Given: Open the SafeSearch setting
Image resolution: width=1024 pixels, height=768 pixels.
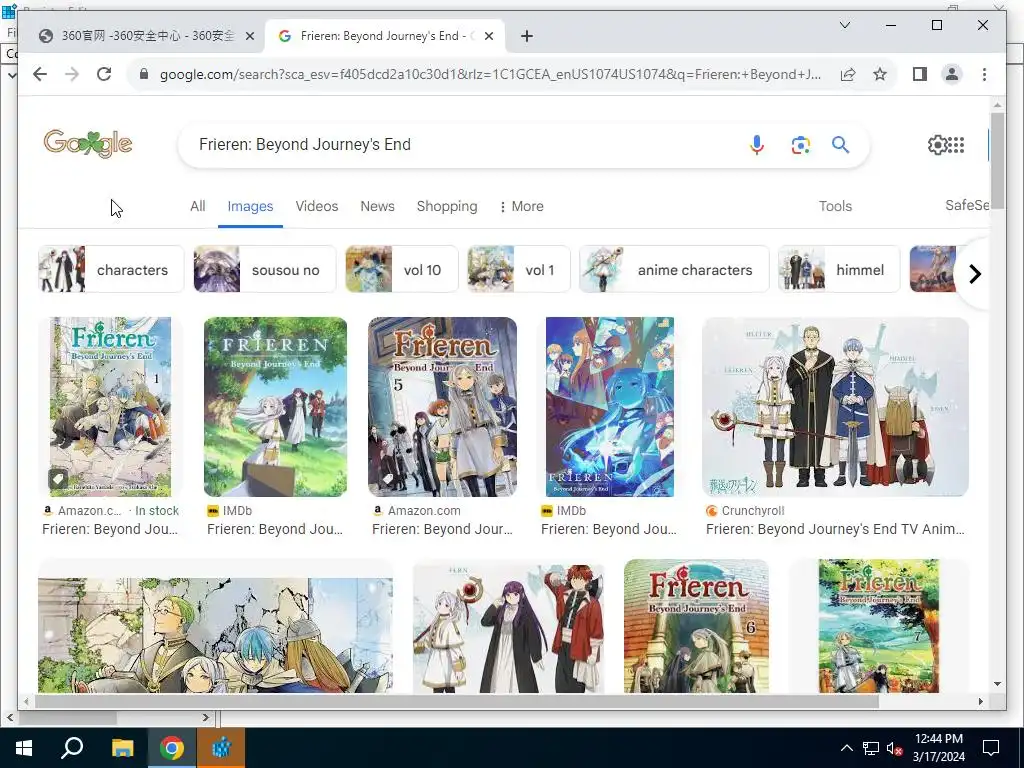Looking at the screenshot, I should tap(967, 205).
